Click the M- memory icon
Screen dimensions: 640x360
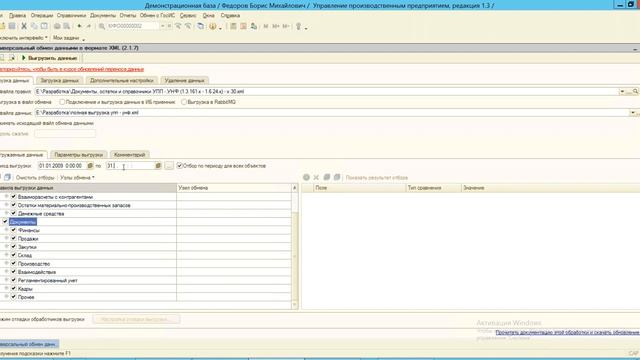click(286, 26)
